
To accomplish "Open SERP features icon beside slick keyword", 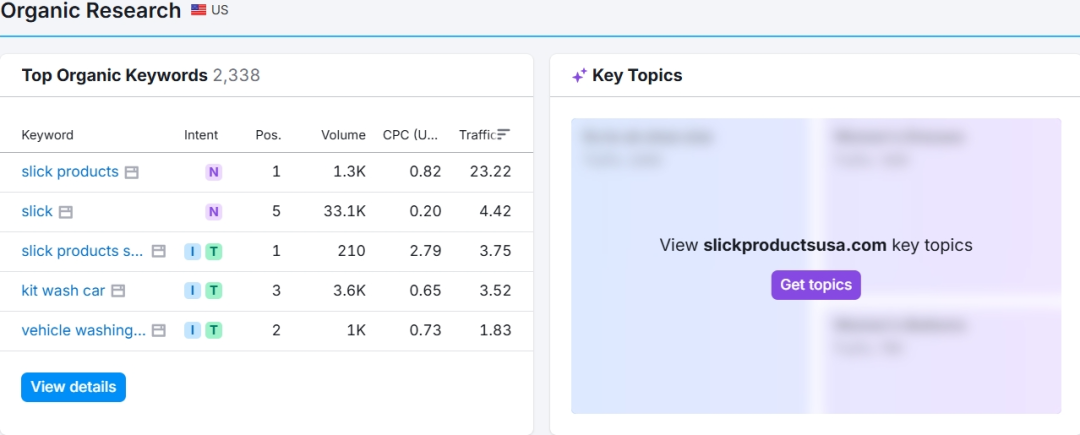I will tap(65, 212).
